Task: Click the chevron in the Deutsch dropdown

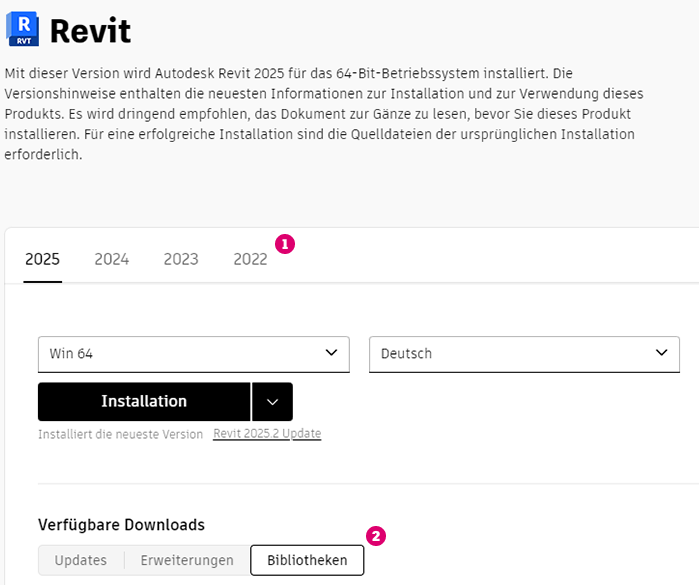Action: click(661, 353)
